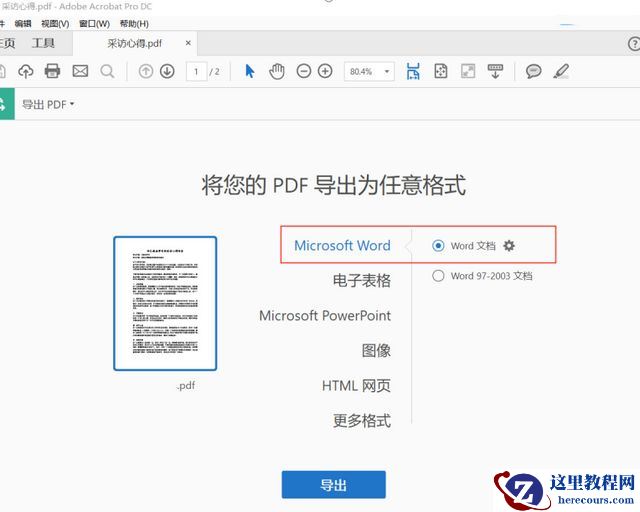Click the fit width scrolling icon

point(413,71)
